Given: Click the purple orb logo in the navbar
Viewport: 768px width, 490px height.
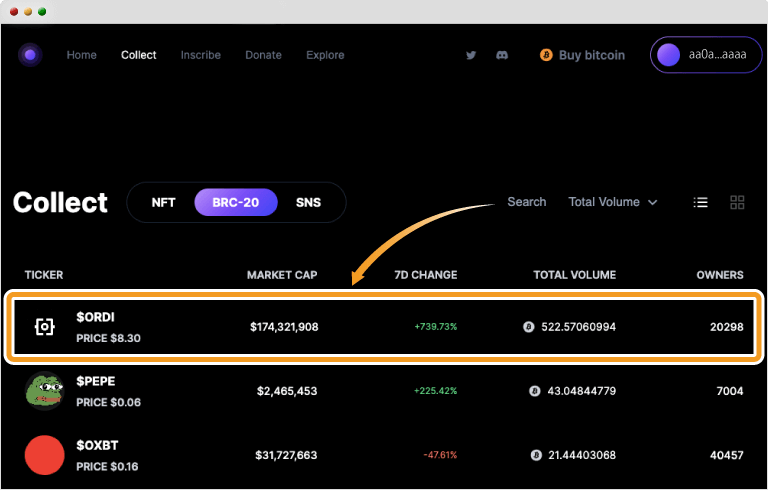Looking at the screenshot, I should click(x=30, y=55).
